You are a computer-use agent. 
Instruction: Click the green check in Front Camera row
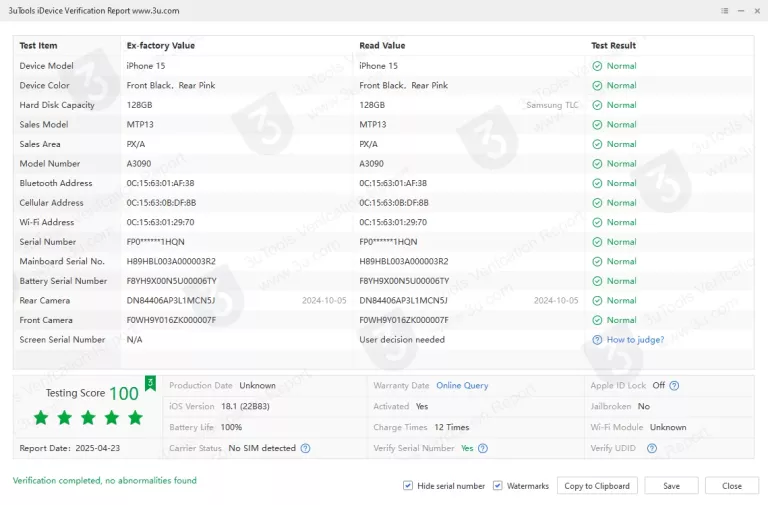(597, 320)
